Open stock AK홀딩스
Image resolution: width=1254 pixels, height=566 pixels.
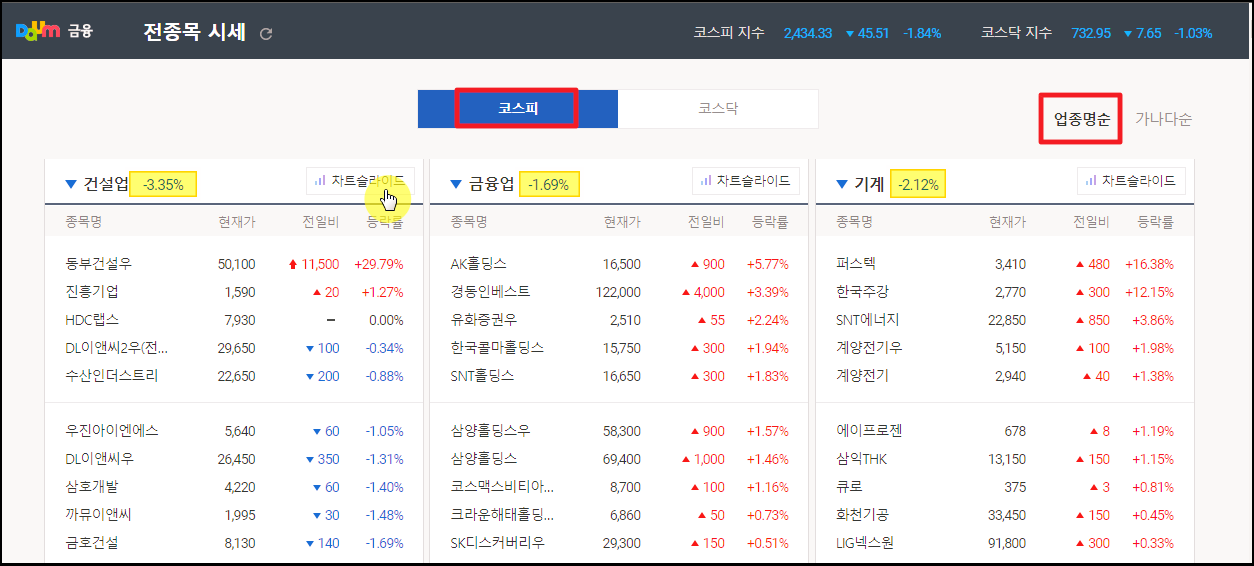(479, 264)
